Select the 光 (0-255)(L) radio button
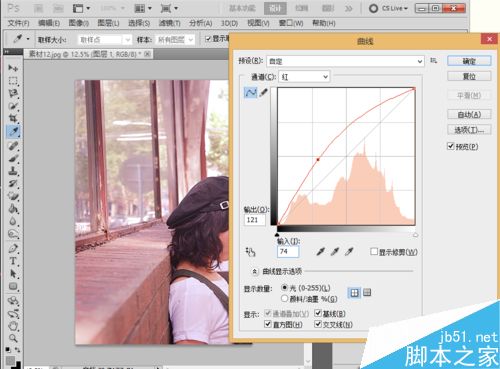500x369 pixels. (x=284, y=287)
